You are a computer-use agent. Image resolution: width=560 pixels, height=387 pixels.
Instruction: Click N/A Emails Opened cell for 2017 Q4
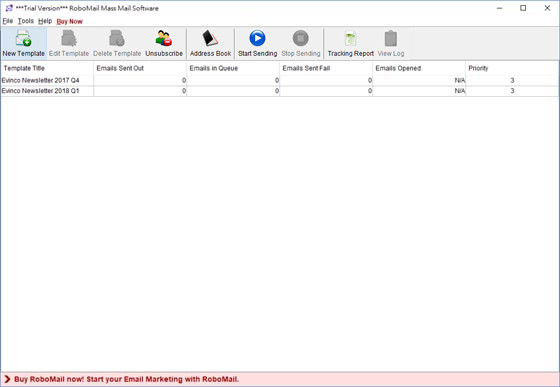(x=419, y=80)
